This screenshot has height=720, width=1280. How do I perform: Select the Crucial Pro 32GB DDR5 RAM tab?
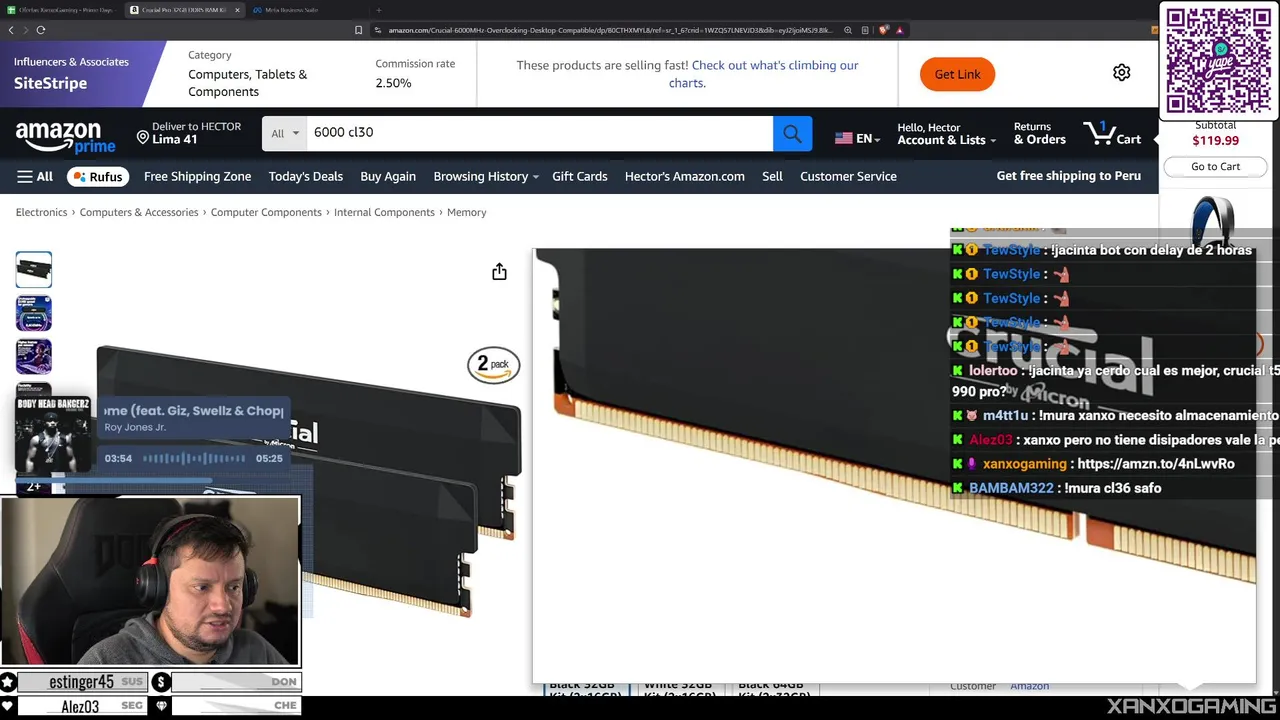[x=185, y=10]
